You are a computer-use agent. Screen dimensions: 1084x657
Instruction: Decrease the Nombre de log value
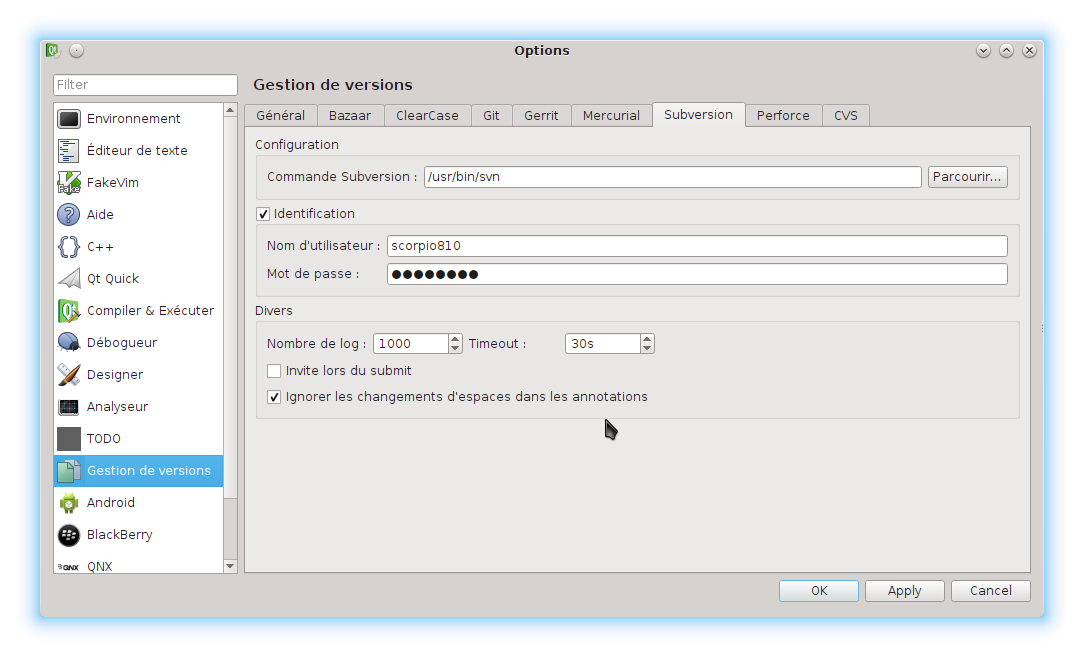(x=455, y=349)
